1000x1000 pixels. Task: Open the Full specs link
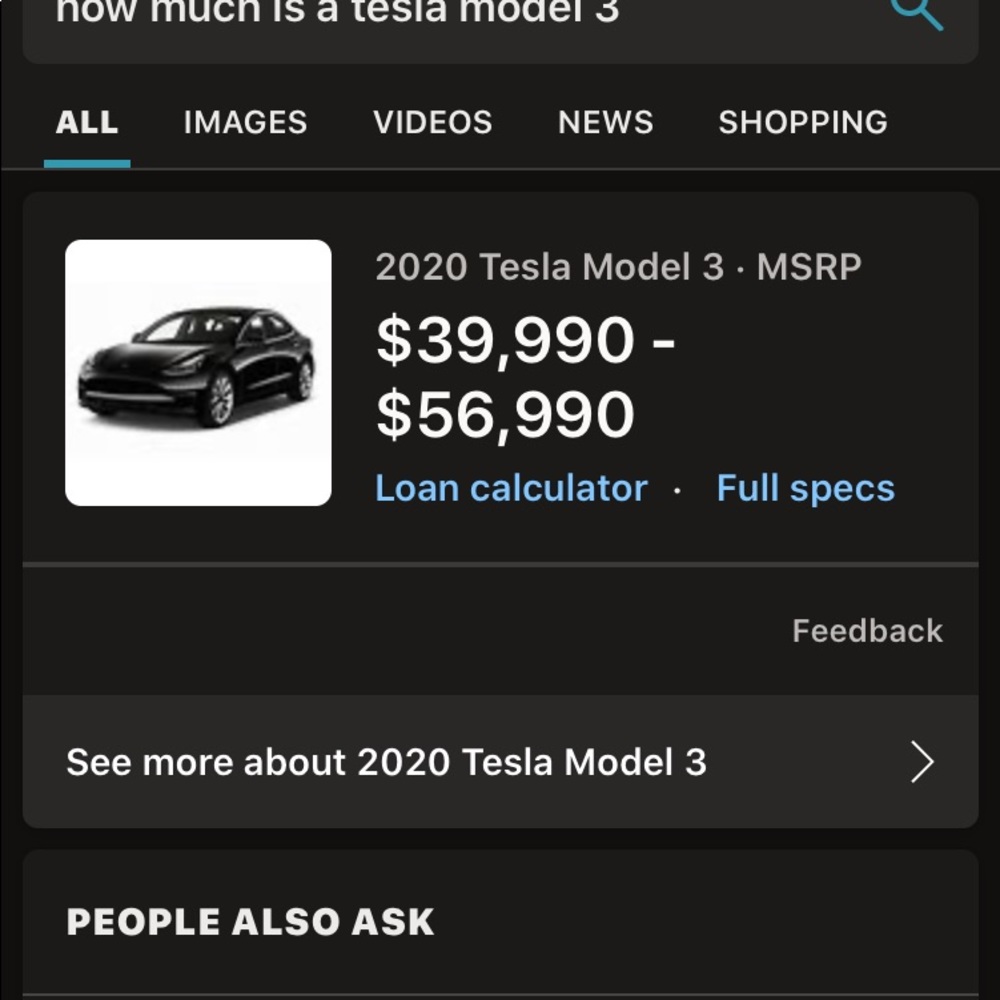tap(805, 488)
